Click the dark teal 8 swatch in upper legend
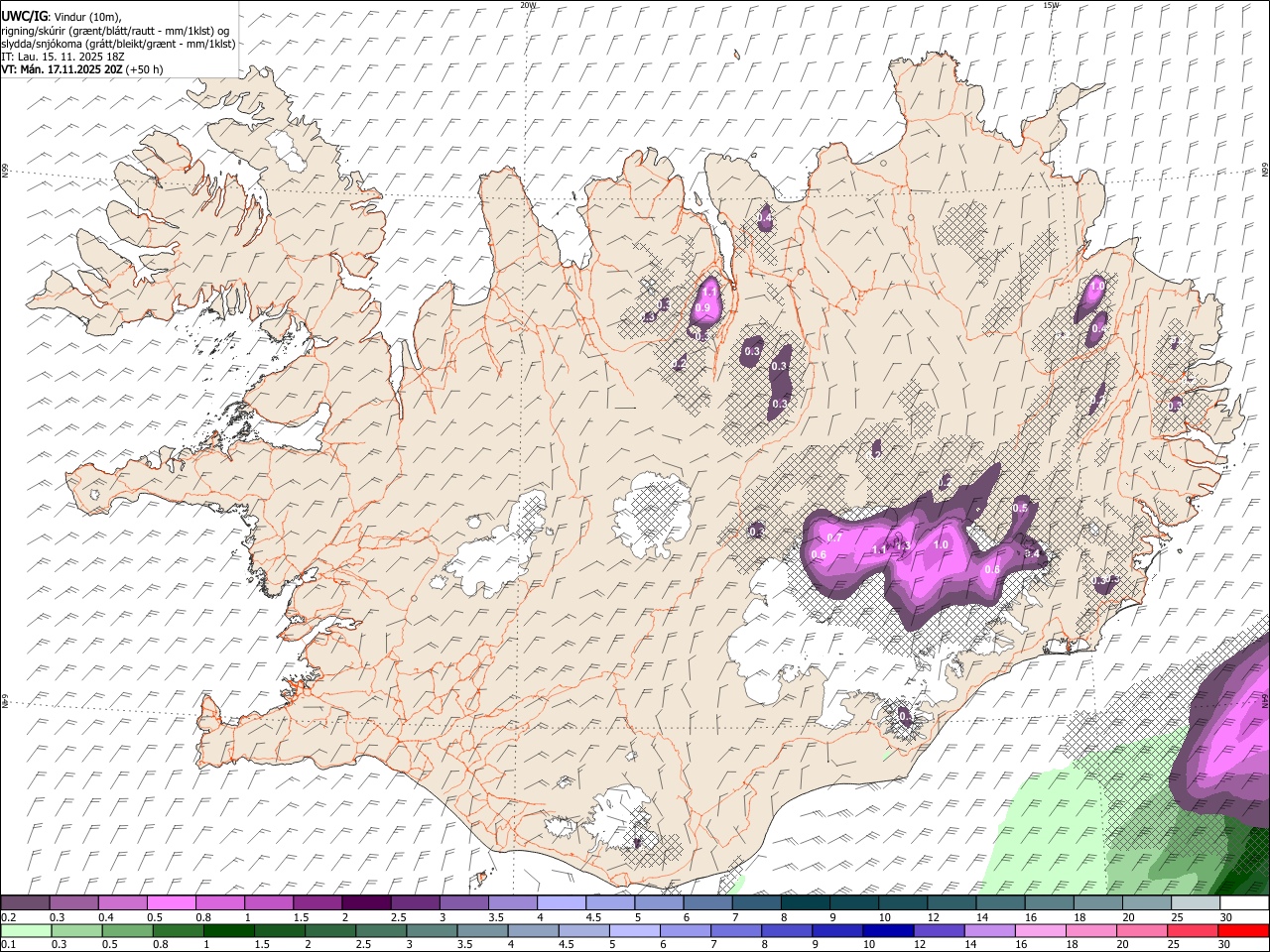This screenshot has width=1270, height=952. pyautogui.click(x=806, y=902)
